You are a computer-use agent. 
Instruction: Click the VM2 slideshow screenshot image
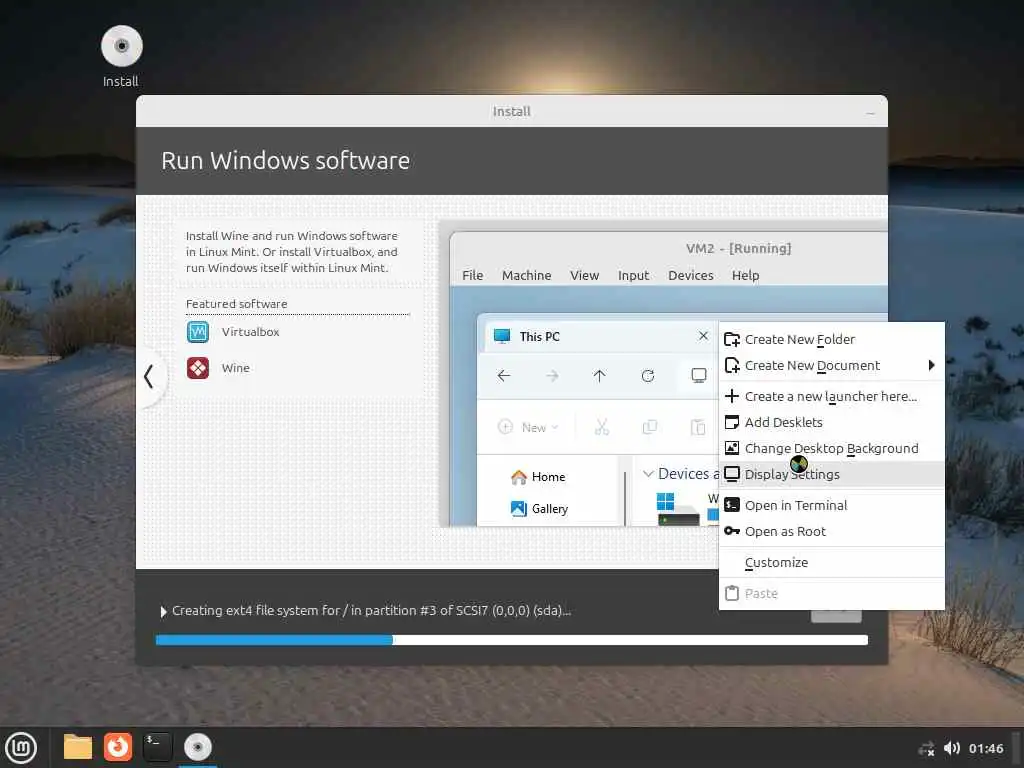663,374
